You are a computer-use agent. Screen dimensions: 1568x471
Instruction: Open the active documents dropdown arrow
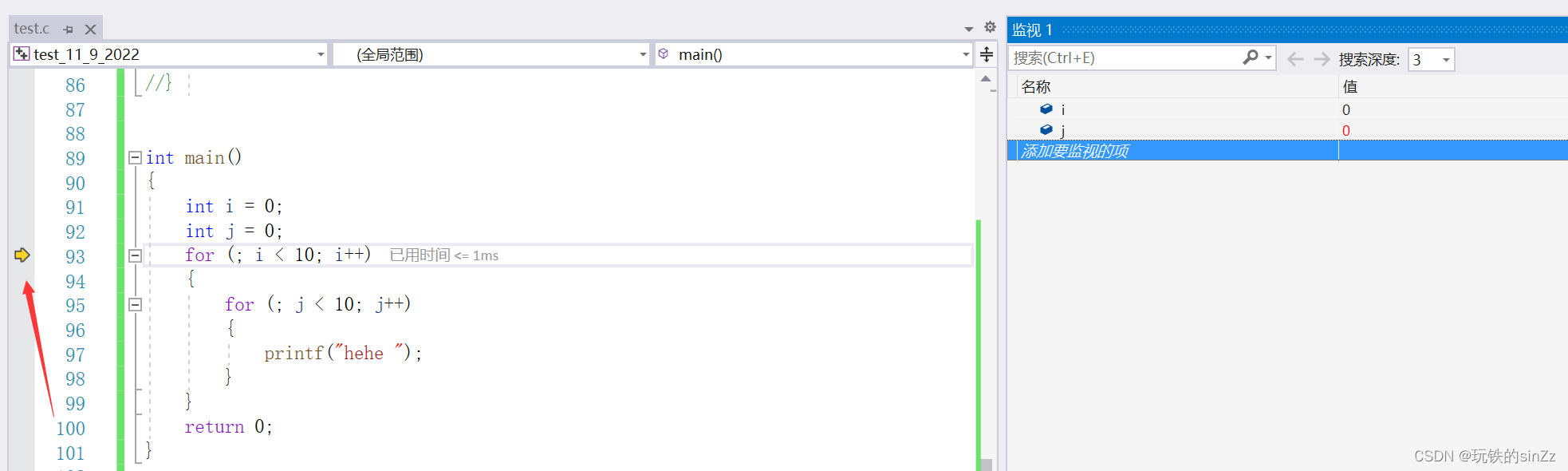(x=969, y=29)
